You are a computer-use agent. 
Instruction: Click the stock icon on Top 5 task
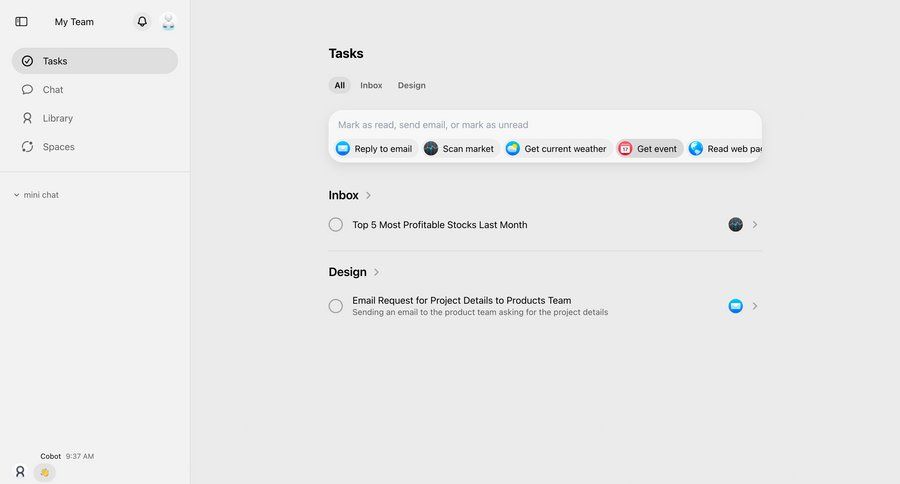click(x=736, y=225)
